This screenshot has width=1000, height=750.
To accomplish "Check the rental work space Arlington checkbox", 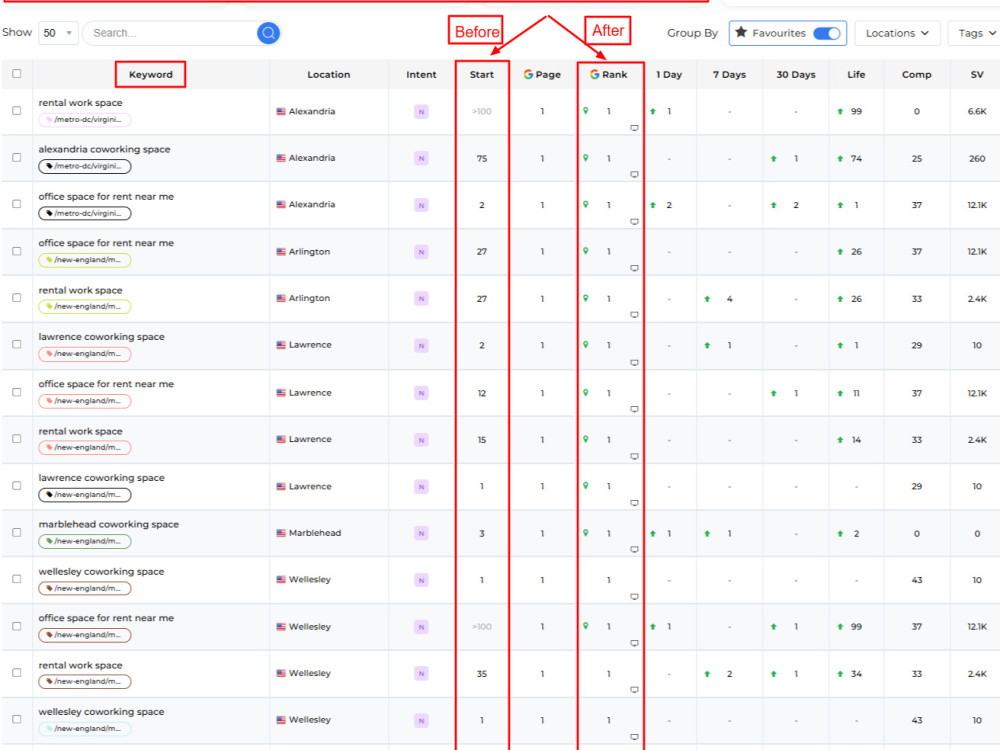I will coord(17,297).
